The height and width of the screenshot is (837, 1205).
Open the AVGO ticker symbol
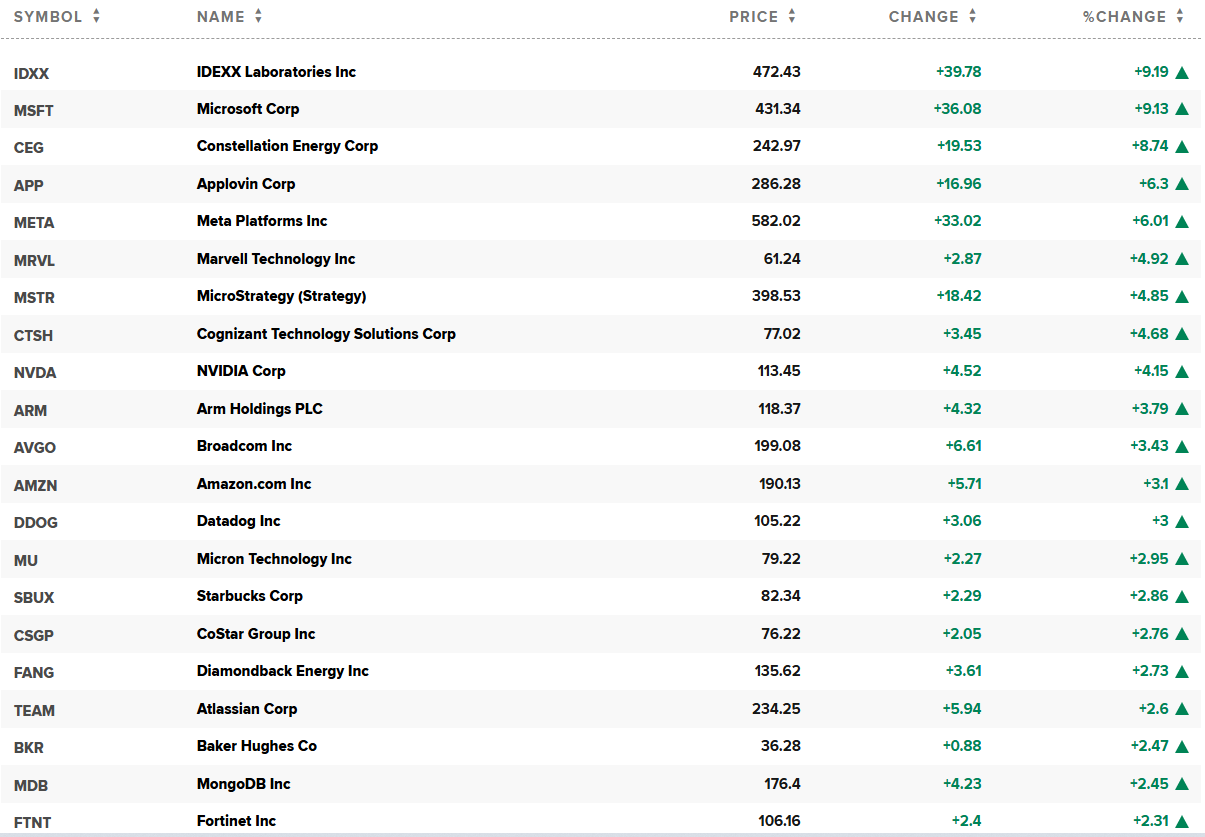click(35, 447)
